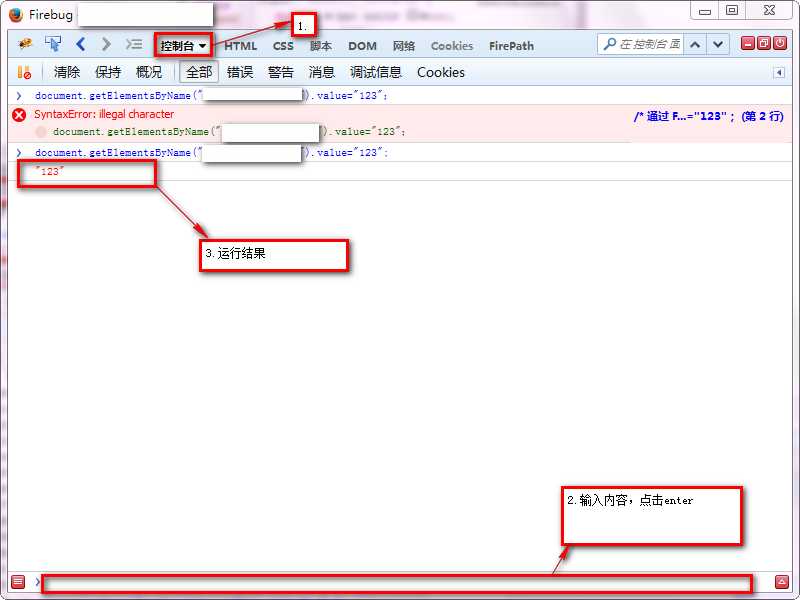Detach Firebug into a new window icon

[x=764, y=43]
